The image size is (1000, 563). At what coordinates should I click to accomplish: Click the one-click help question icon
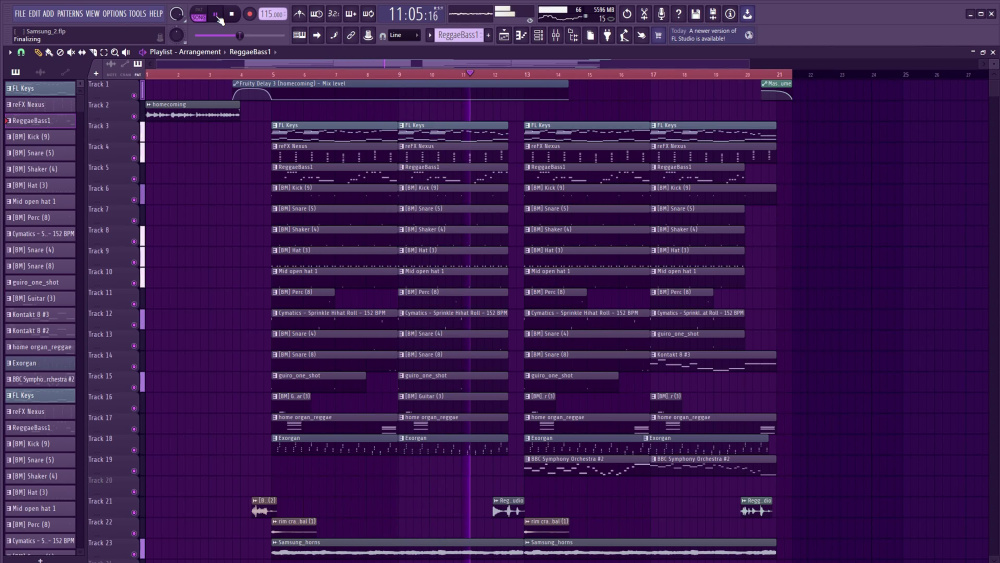tap(679, 13)
